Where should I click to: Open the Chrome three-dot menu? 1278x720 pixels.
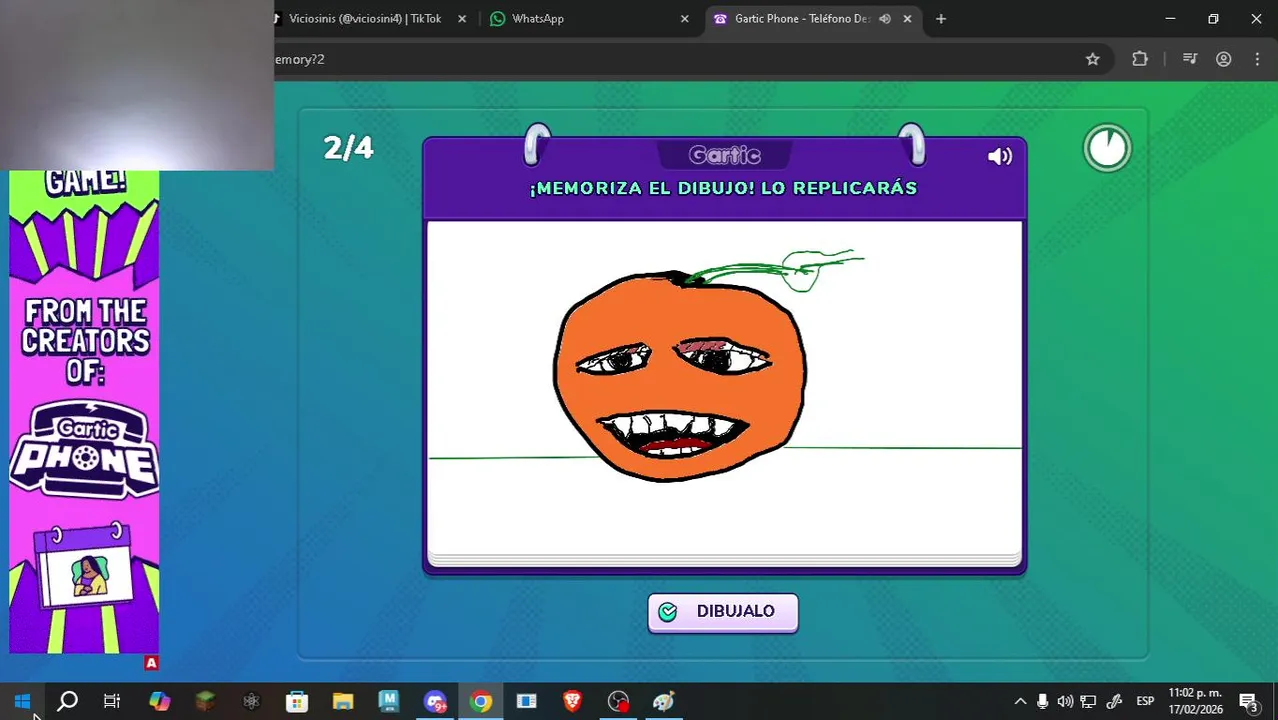coord(1257,59)
